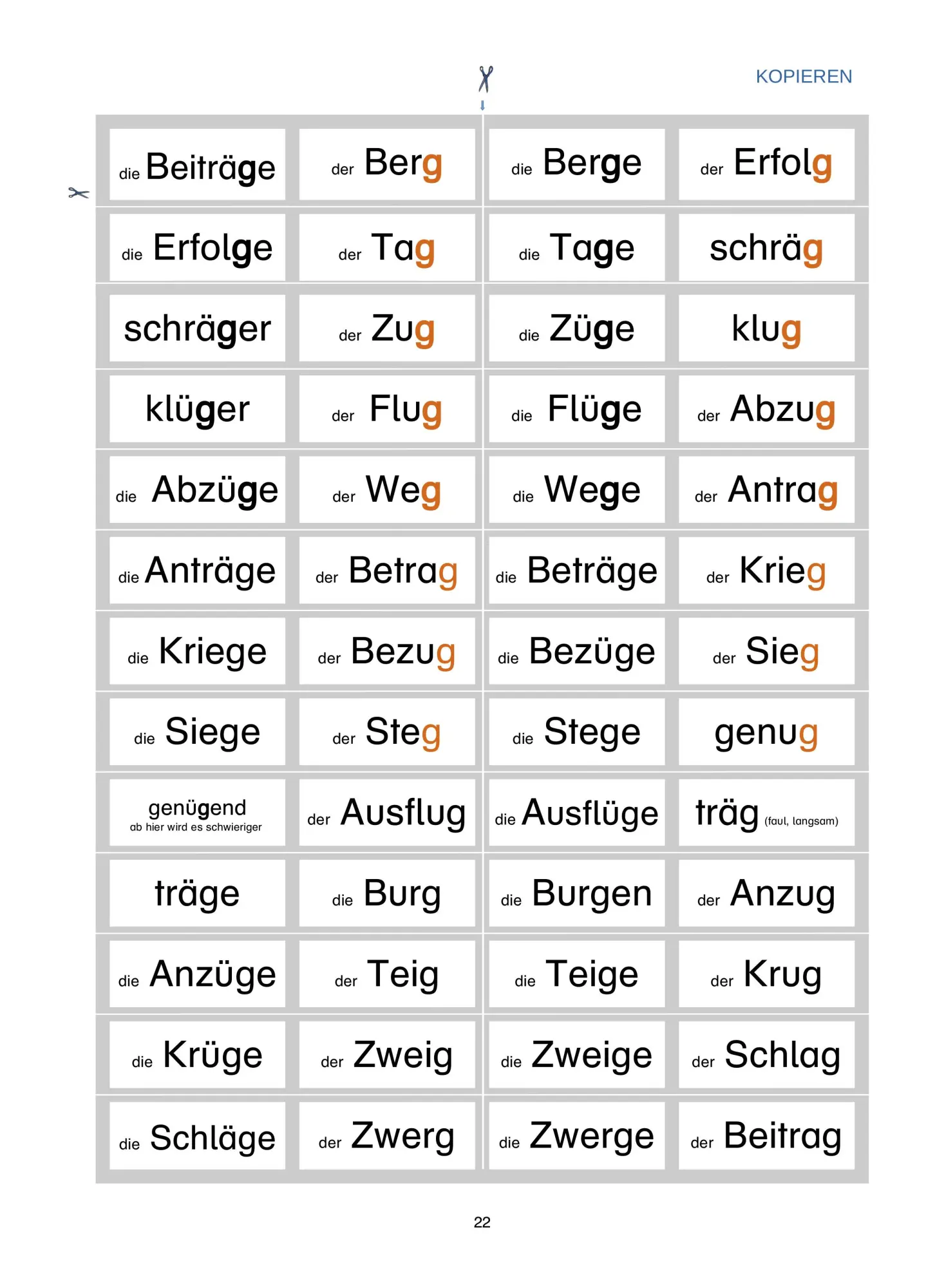
Task: Select the 'der Berg' card
Action: tap(387, 165)
